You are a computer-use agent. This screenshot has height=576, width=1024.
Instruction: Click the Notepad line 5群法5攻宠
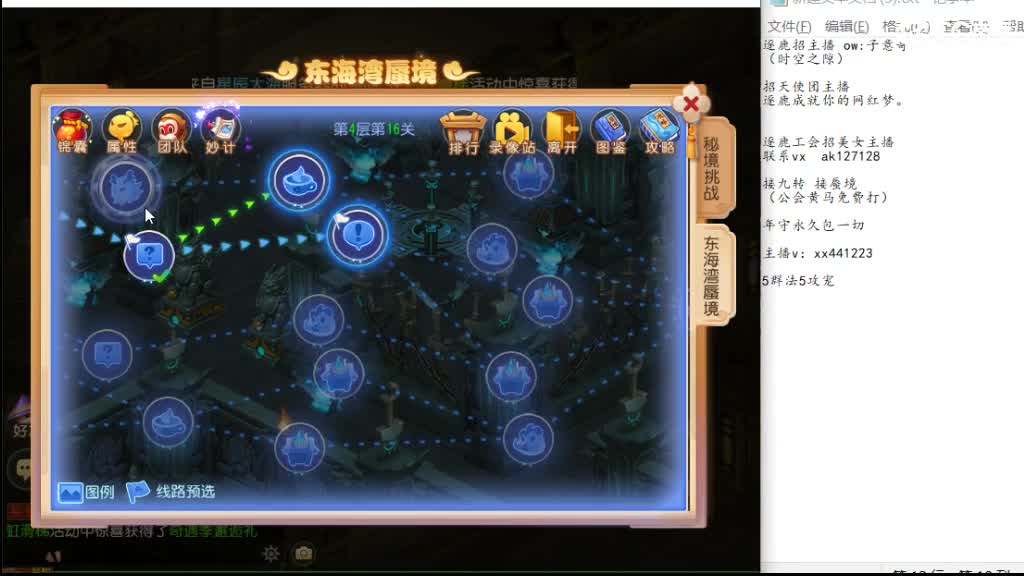(x=798, y=281)
